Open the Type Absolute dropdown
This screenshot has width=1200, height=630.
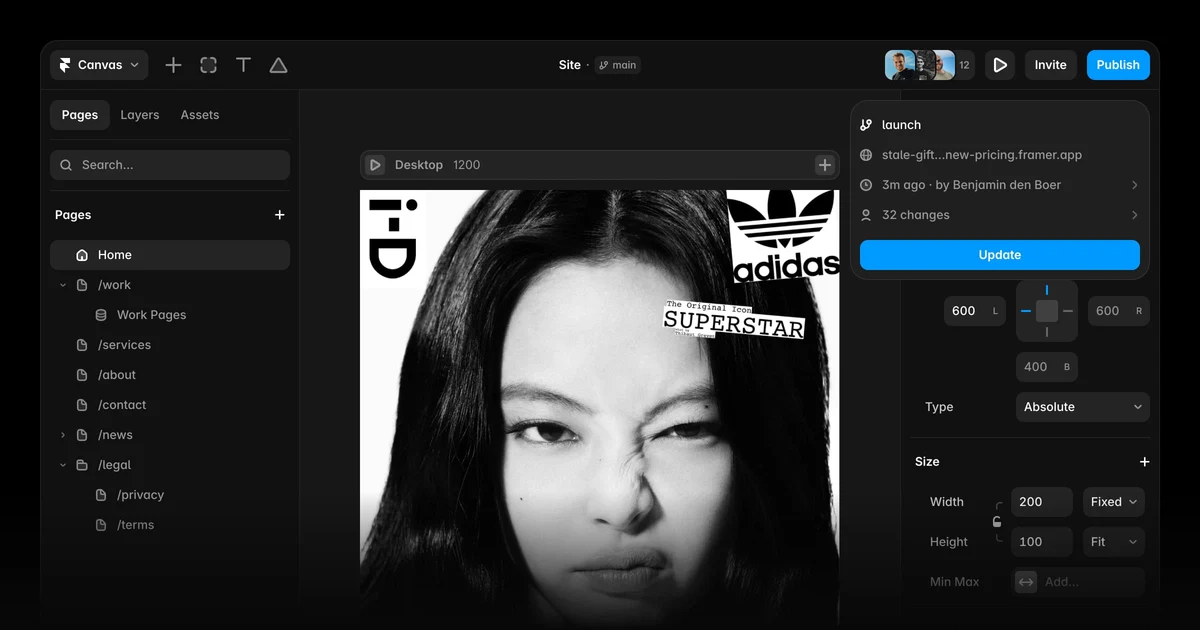point(1083,407)
